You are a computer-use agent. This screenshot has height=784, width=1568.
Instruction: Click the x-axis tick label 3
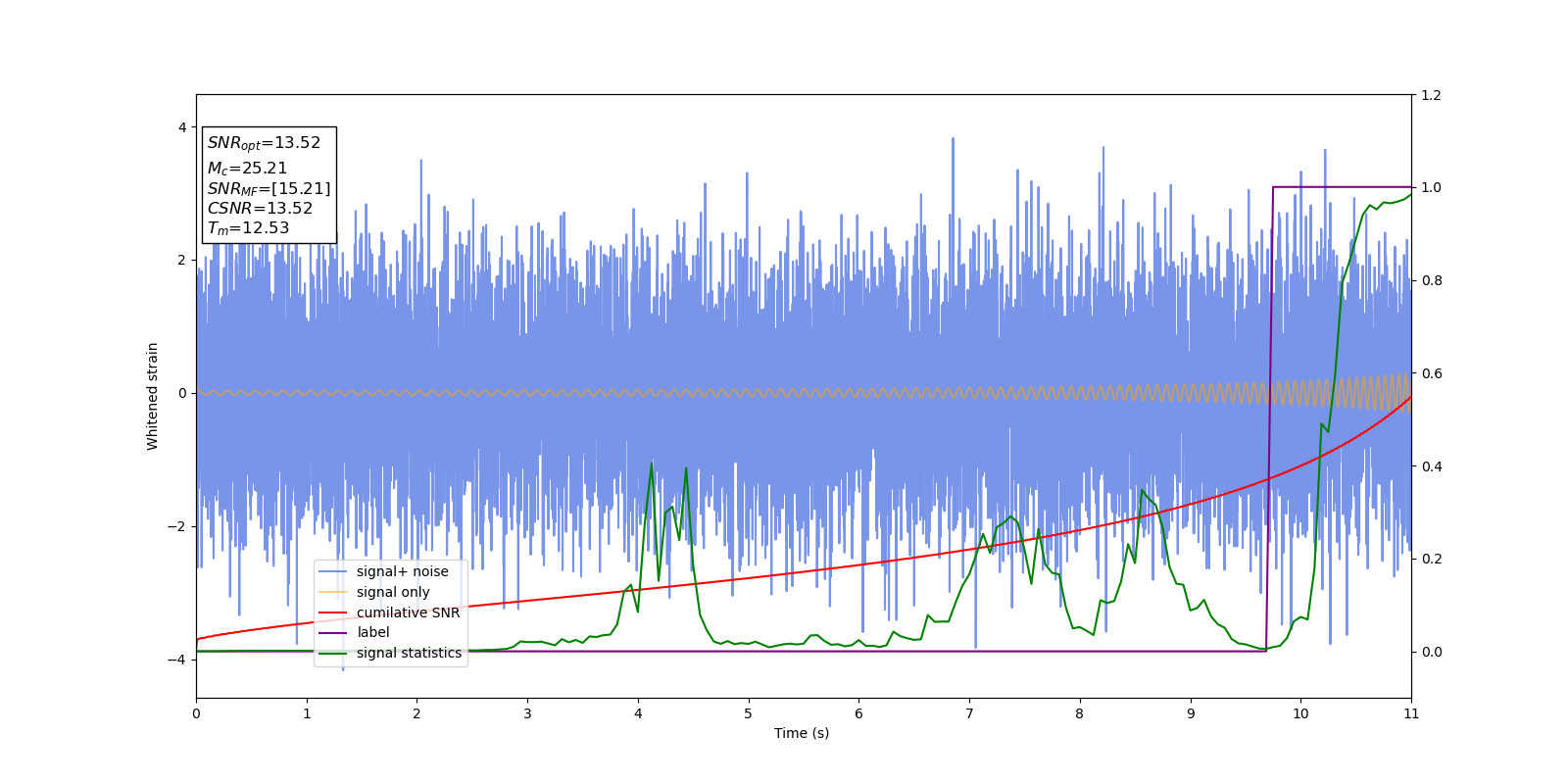[x=527, y=713]
